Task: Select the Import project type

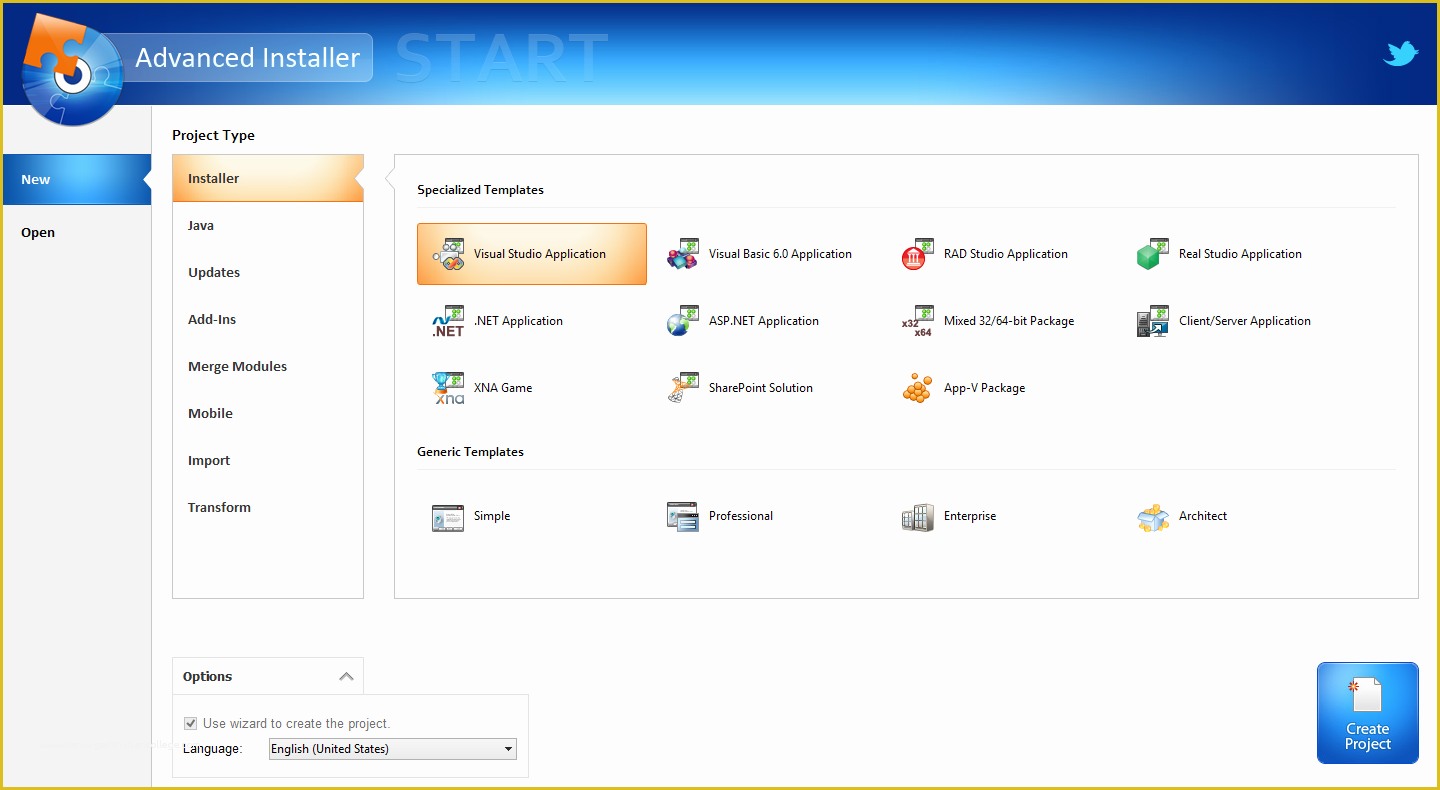Action: pyautogui.click(x=268, y=460)
